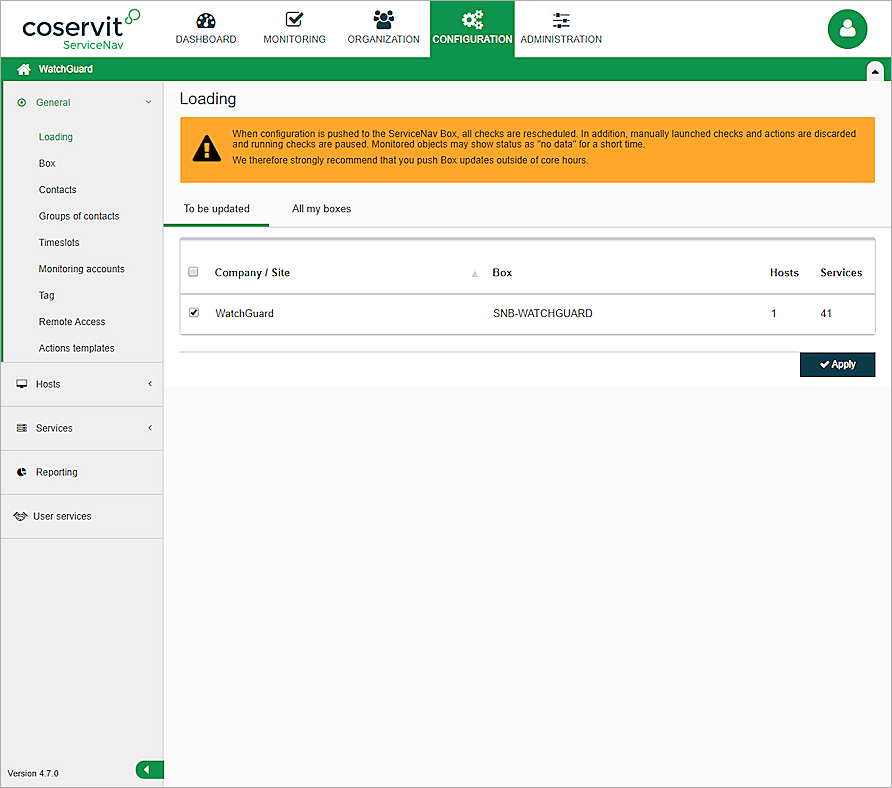Open the Monitoring checkmark icon

(x=294, y=20)
